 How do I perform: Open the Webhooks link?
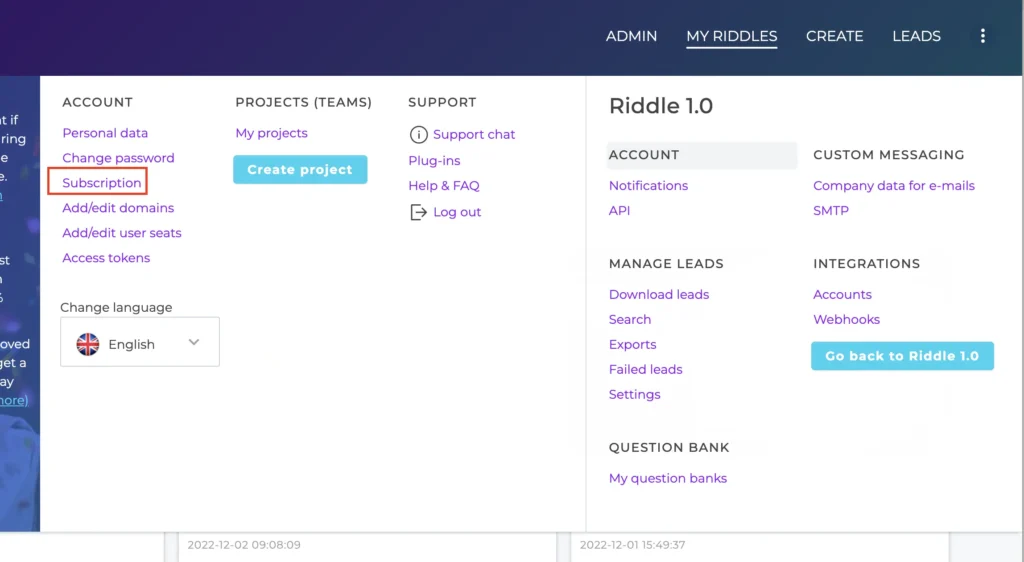click(x=846, y=320)
